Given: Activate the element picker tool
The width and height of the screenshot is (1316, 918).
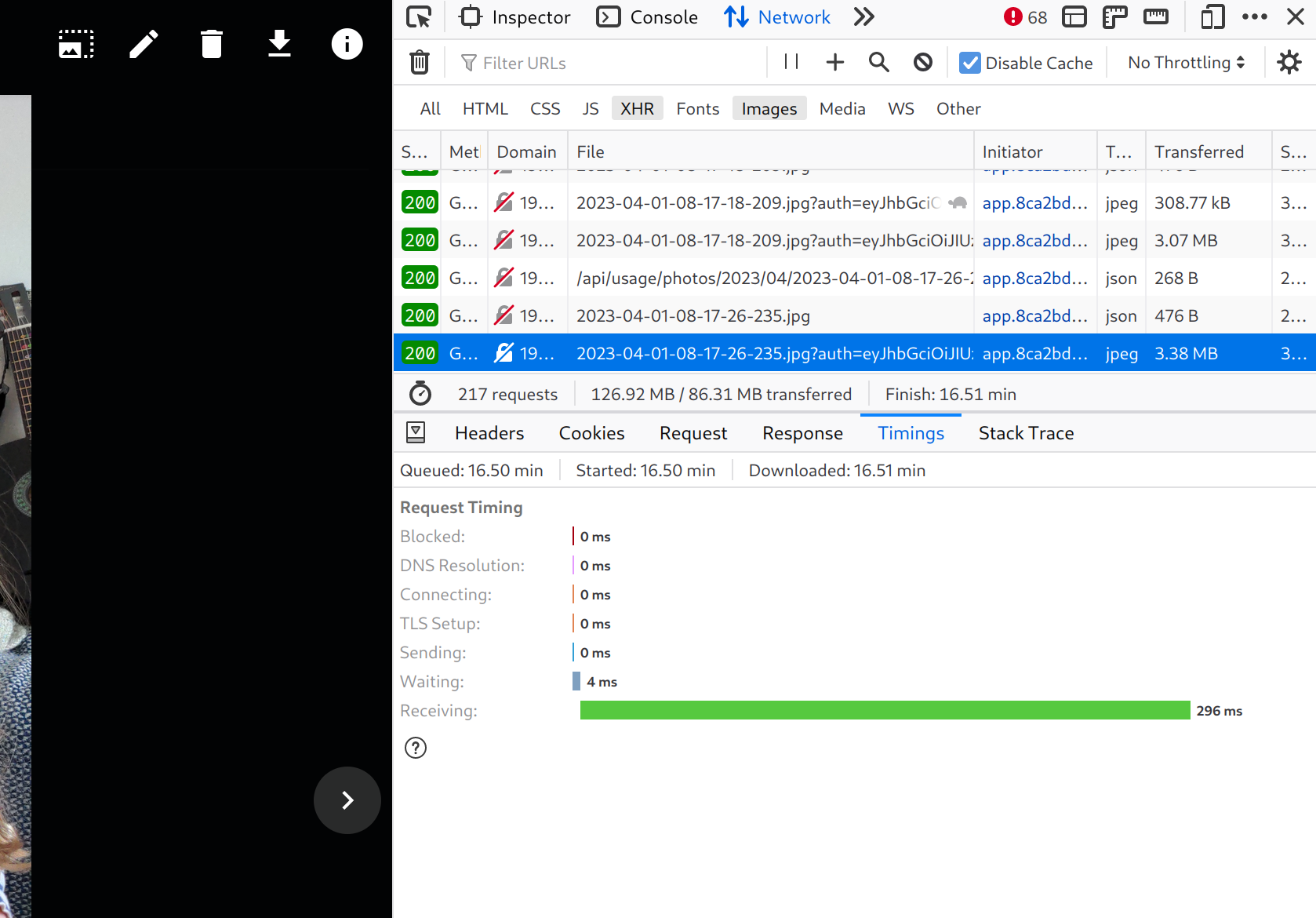Looking at the screenshot, I should [420, 16].
